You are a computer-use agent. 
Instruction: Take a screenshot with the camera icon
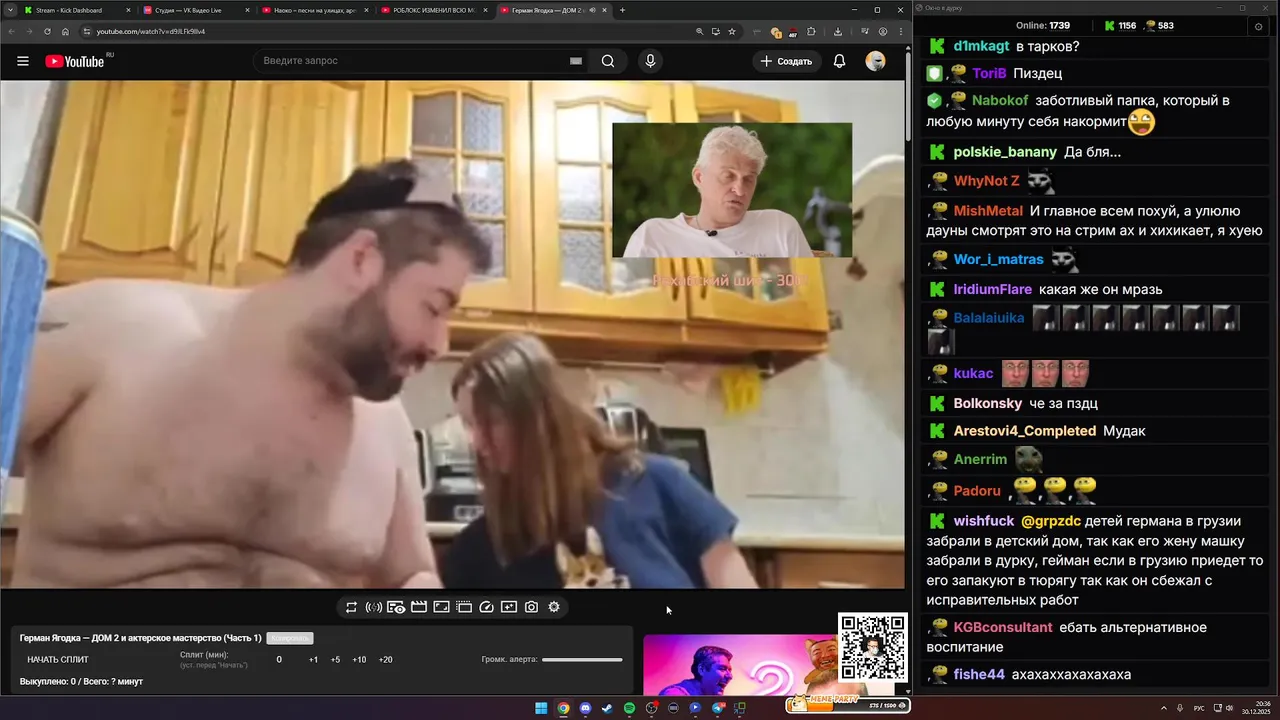(x=531, y=607)
